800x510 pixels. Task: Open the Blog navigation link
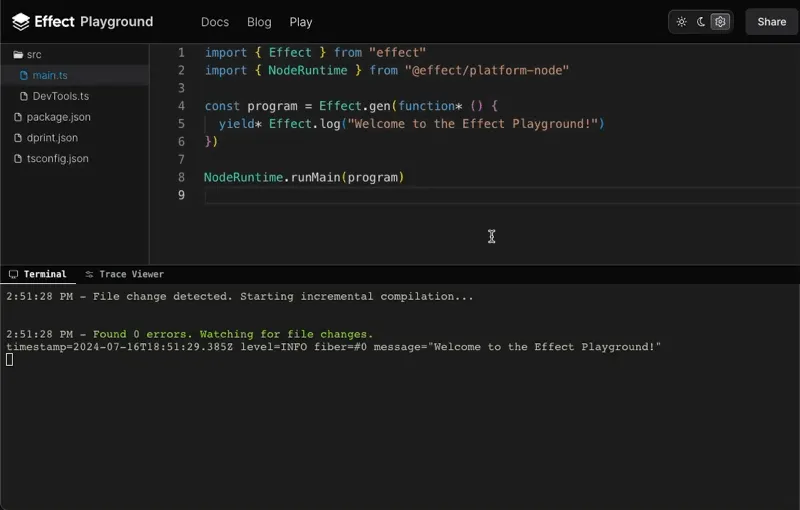(x=259, y=22)
